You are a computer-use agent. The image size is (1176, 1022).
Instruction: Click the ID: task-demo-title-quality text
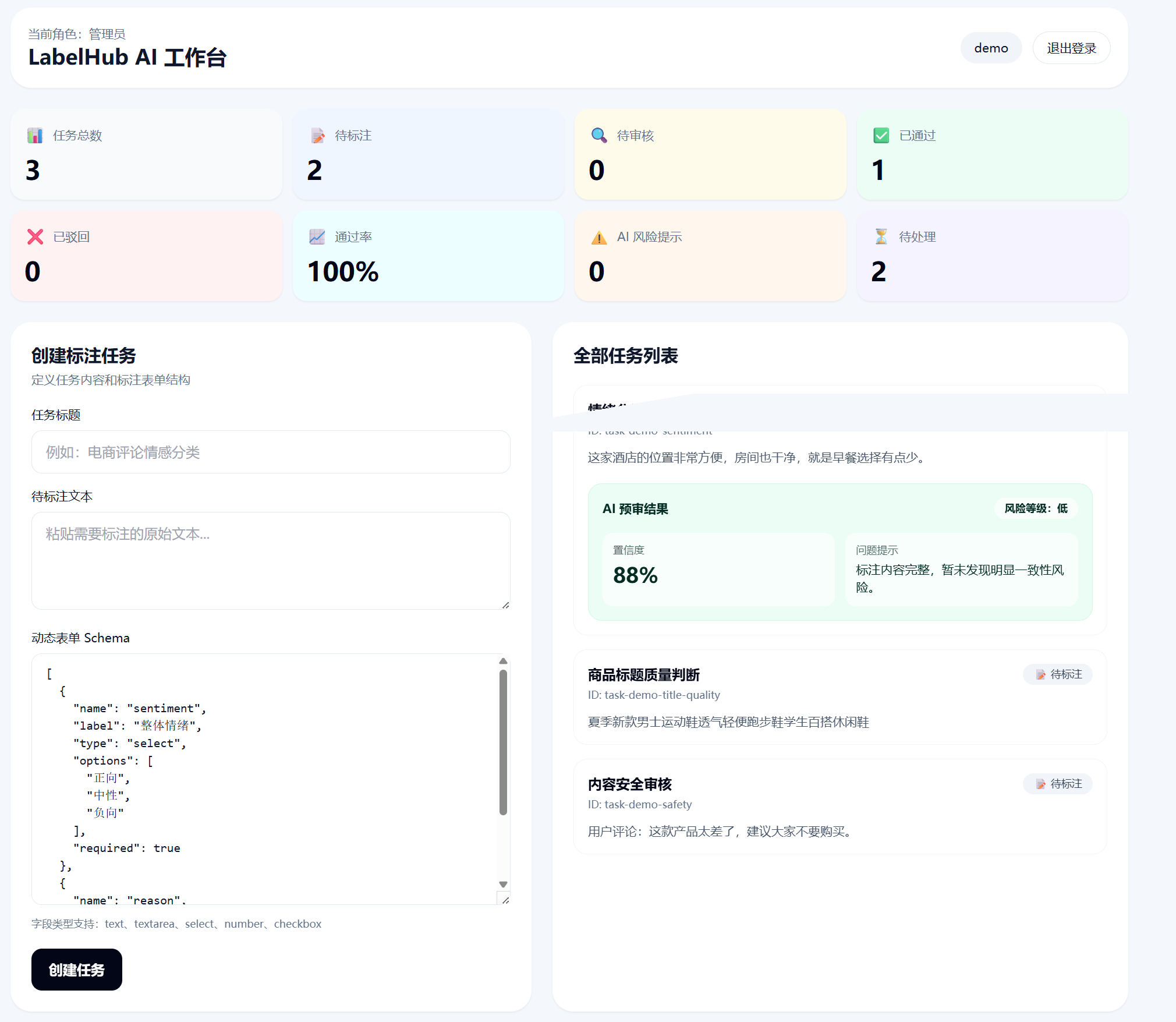654,695
